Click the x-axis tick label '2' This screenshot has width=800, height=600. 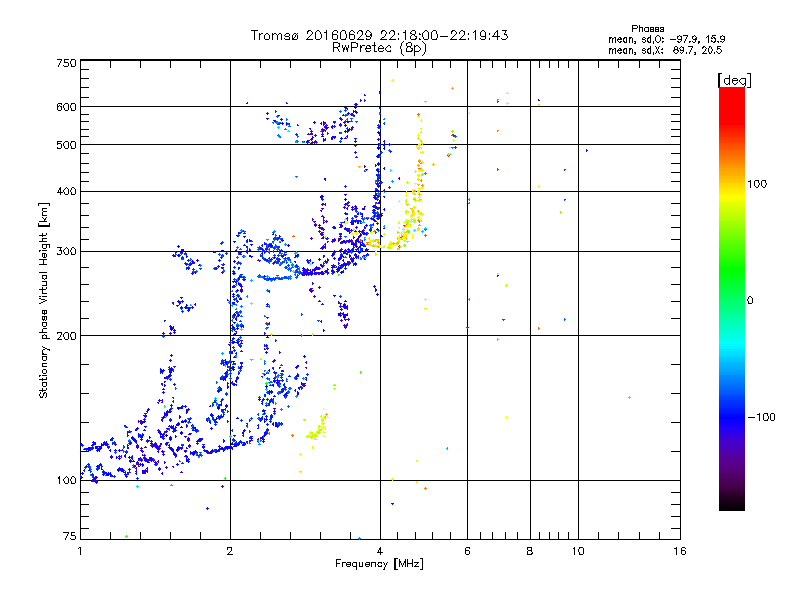tap(230, 551)
